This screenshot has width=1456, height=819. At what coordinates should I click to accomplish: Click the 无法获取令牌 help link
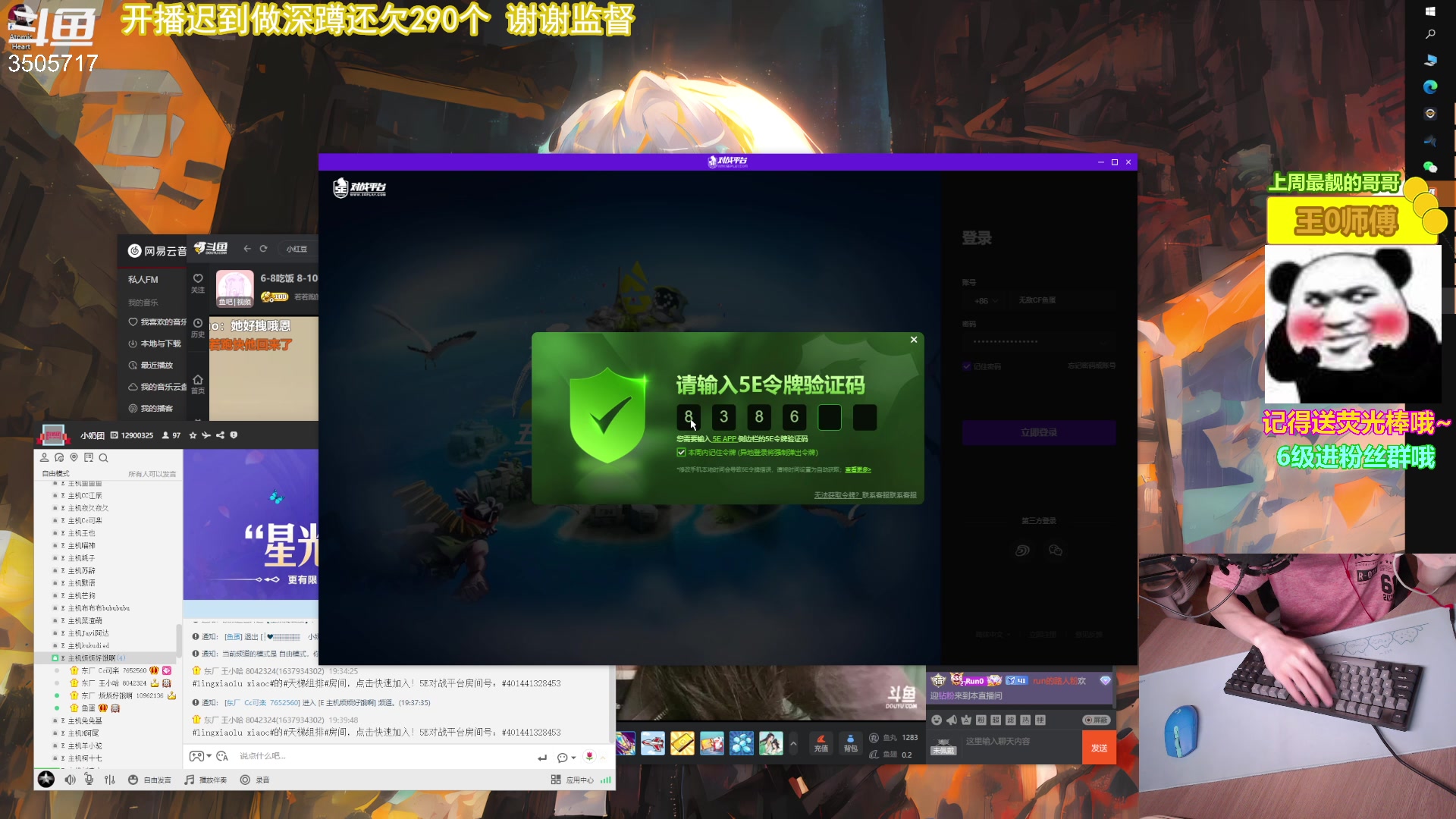[x=835, y=493]
